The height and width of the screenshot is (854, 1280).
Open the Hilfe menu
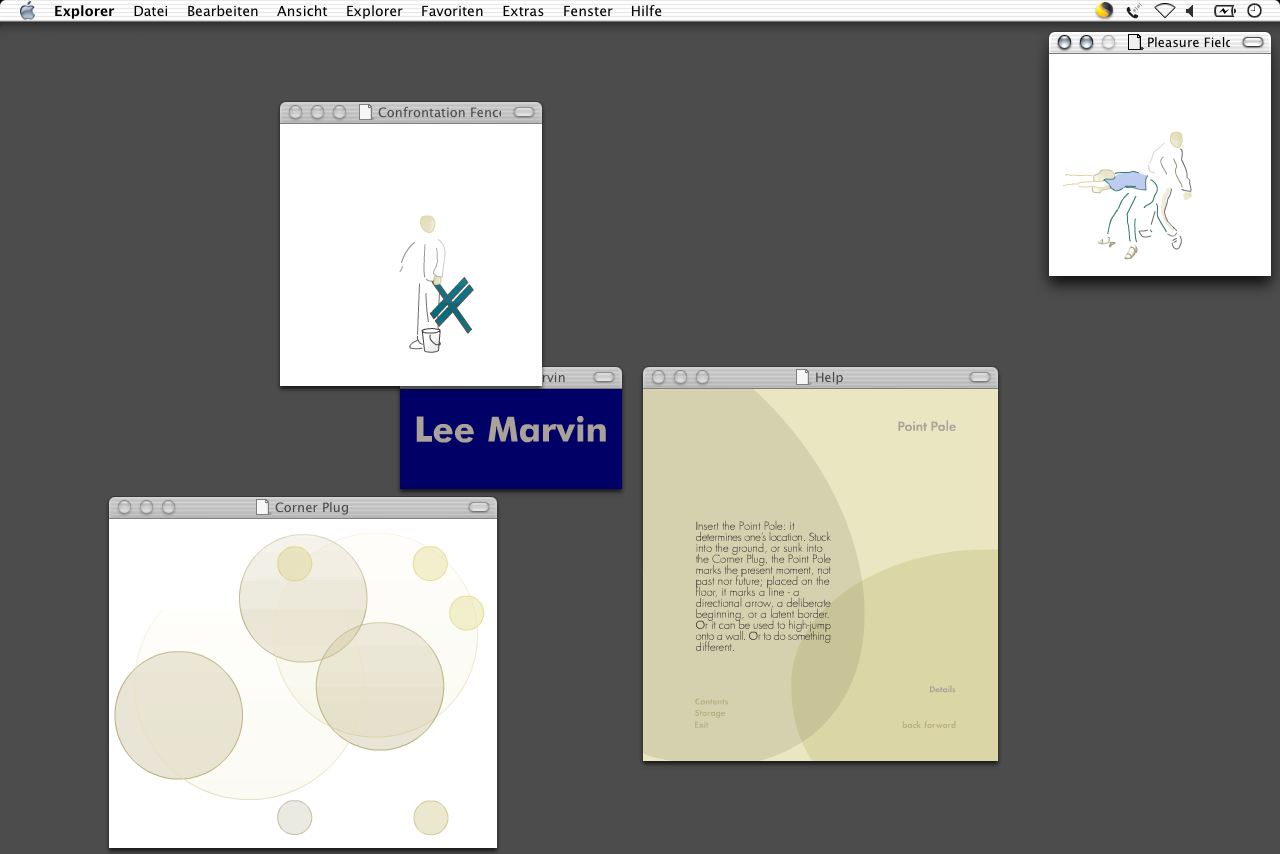click(x=646, y=11)
